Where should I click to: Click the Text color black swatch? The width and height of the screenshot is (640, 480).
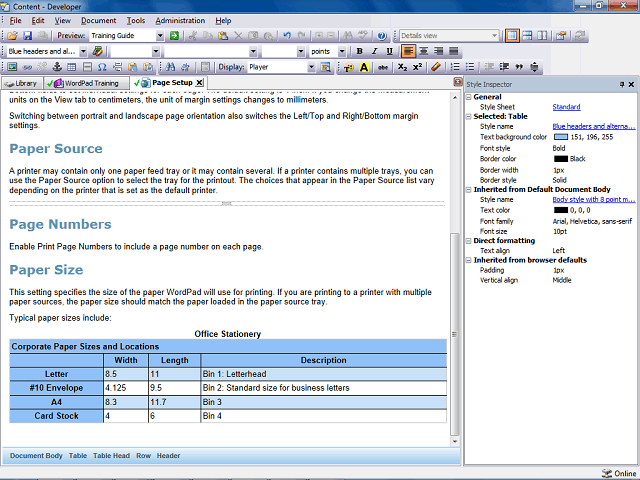click(x=561, y=210)
